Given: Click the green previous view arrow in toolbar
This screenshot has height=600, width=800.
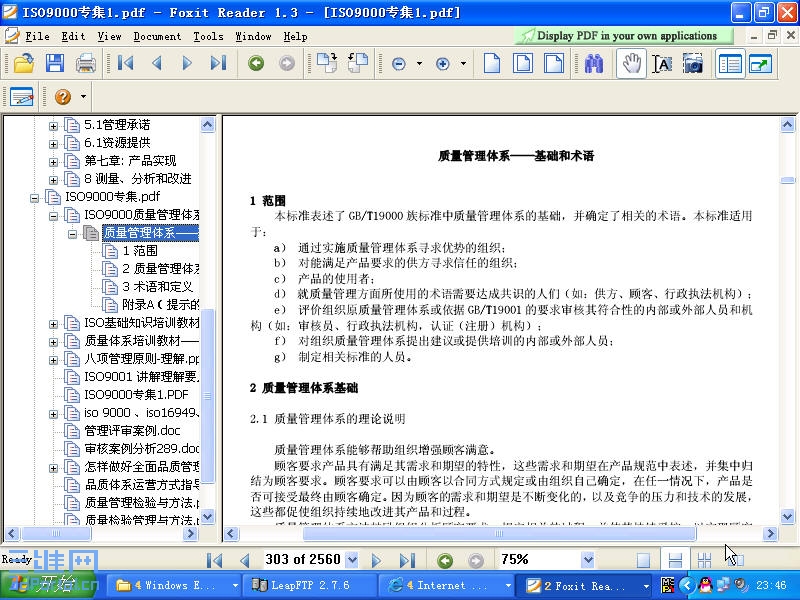Looking at the screenshot, I should coord(256,63).
